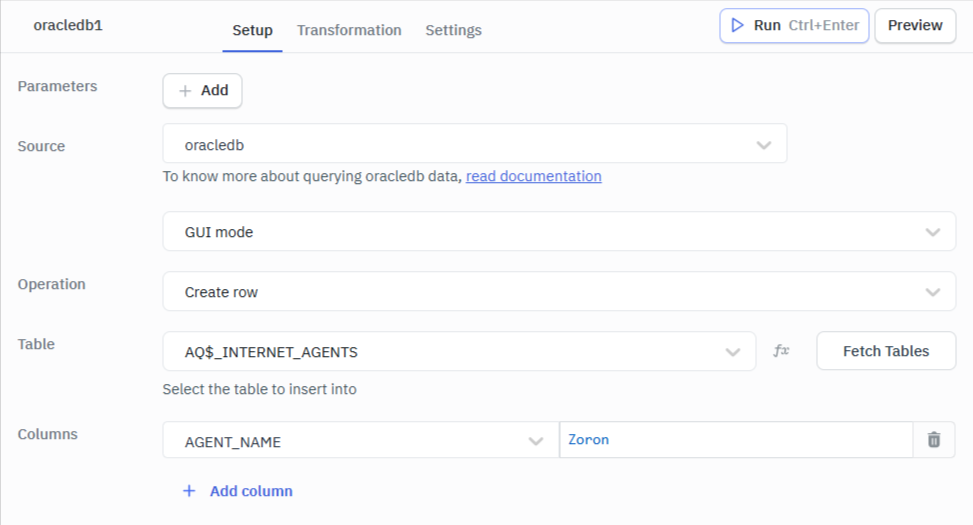The image size is (973, 525).
Task: Click the plus icon beside Add column
Action: [x=189, y=491]
